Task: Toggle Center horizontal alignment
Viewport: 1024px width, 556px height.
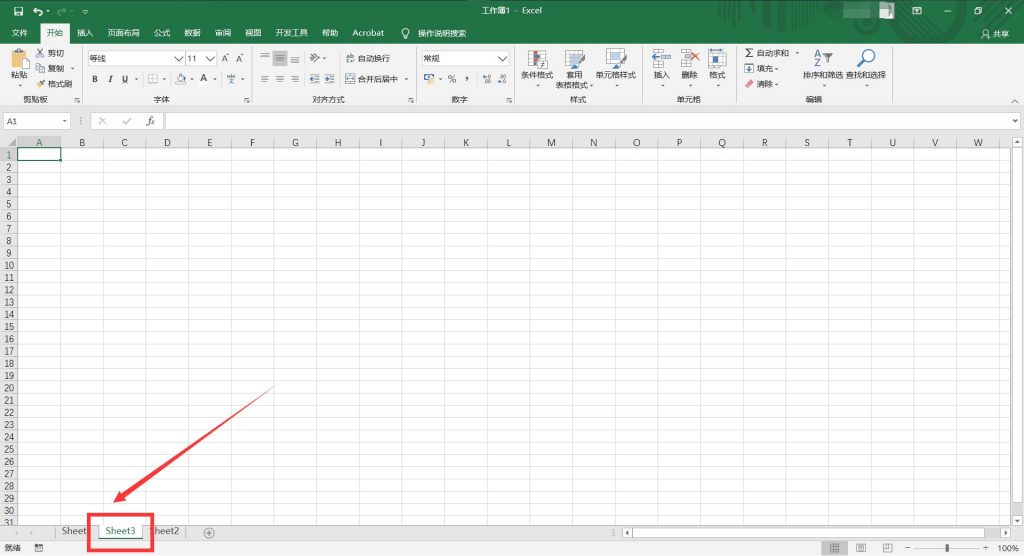Action: pos(280,79)
